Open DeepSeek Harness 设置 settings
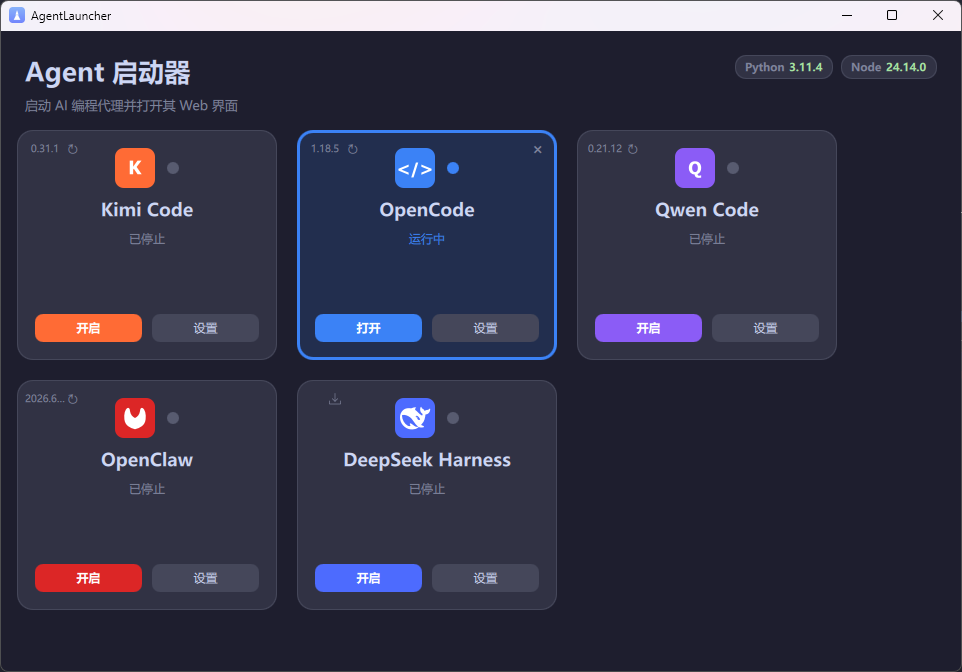The width and height of the screenshot is (962, 672). pos(485,578)
